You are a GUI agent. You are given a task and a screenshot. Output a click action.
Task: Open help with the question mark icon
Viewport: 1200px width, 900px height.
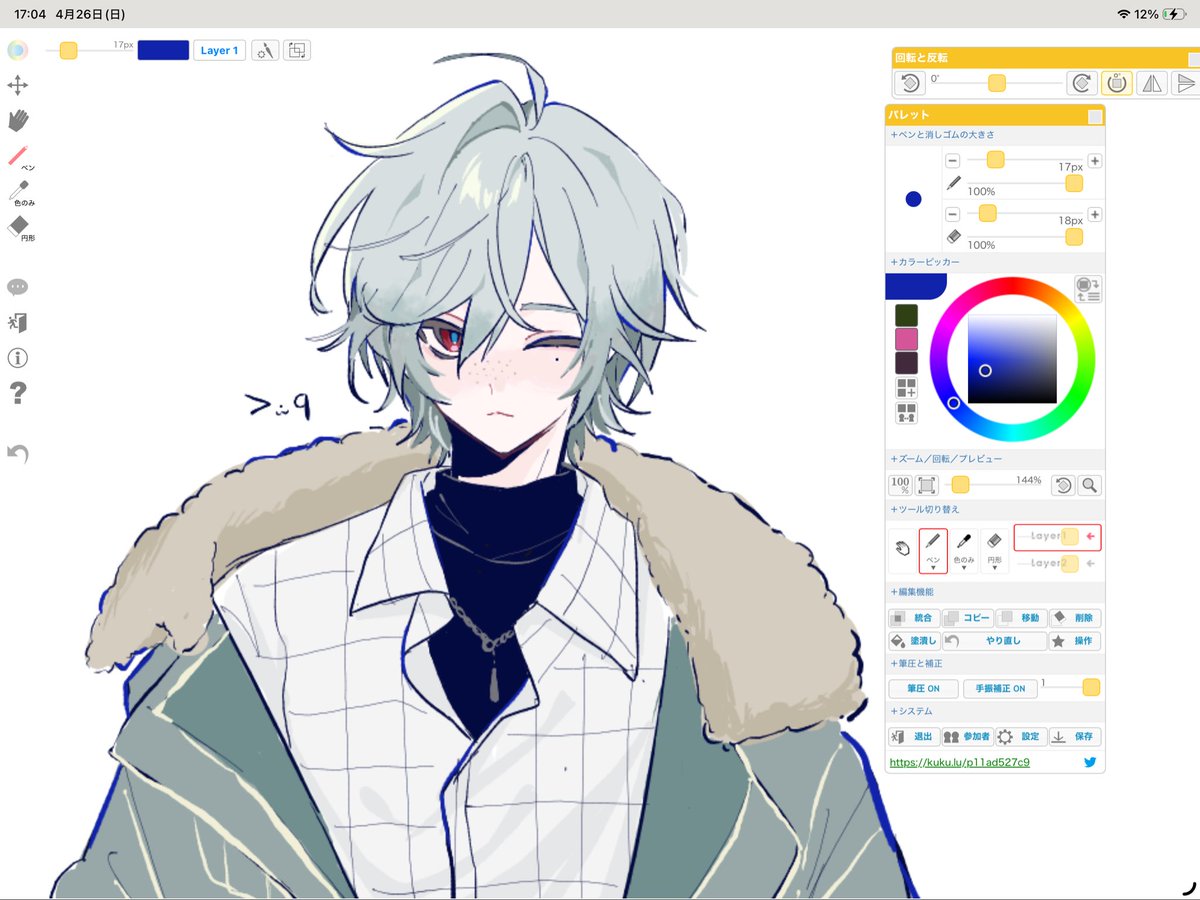[x=17, y=393]
